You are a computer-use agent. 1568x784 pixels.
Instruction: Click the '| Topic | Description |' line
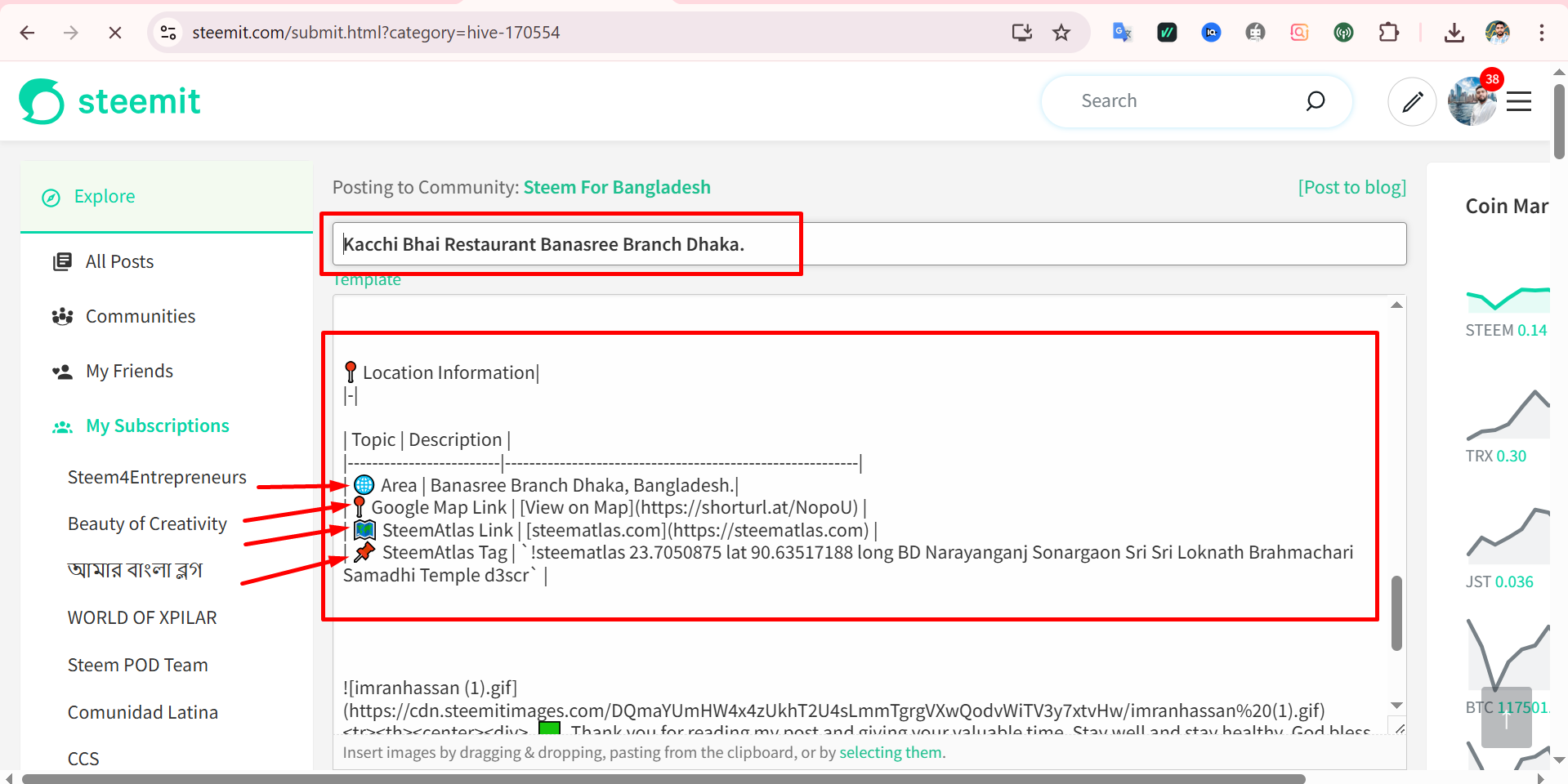(x=427, y=439)
